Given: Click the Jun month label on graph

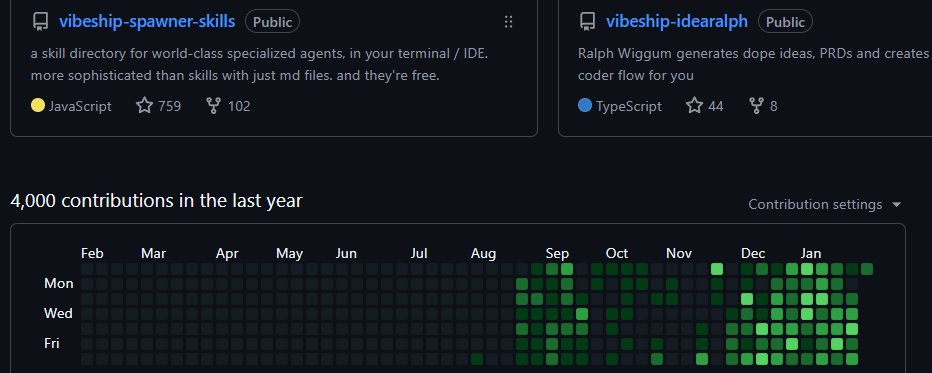Looking at the screenshot, I should [346, 254].
